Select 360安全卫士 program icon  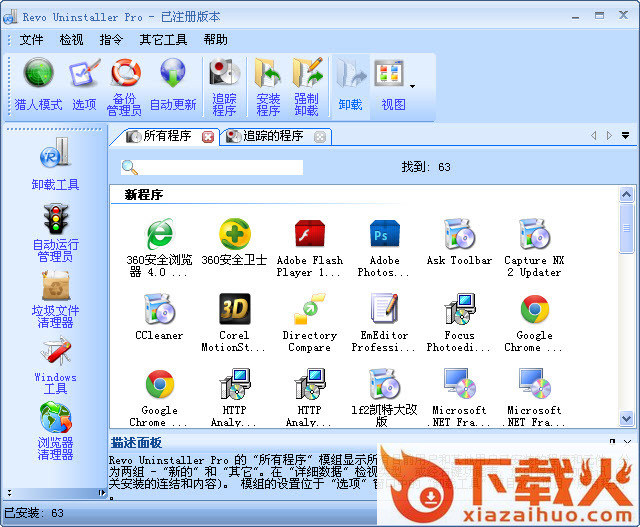[x=234, y=242]
